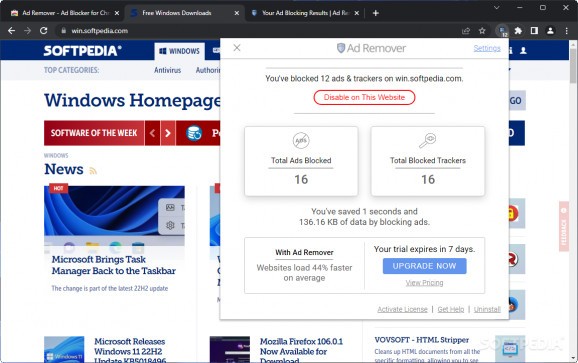This screenshot has height=363, width=578.
Task: Open the Task Manager news thumbnail
Action: click(x=114, y=216)
